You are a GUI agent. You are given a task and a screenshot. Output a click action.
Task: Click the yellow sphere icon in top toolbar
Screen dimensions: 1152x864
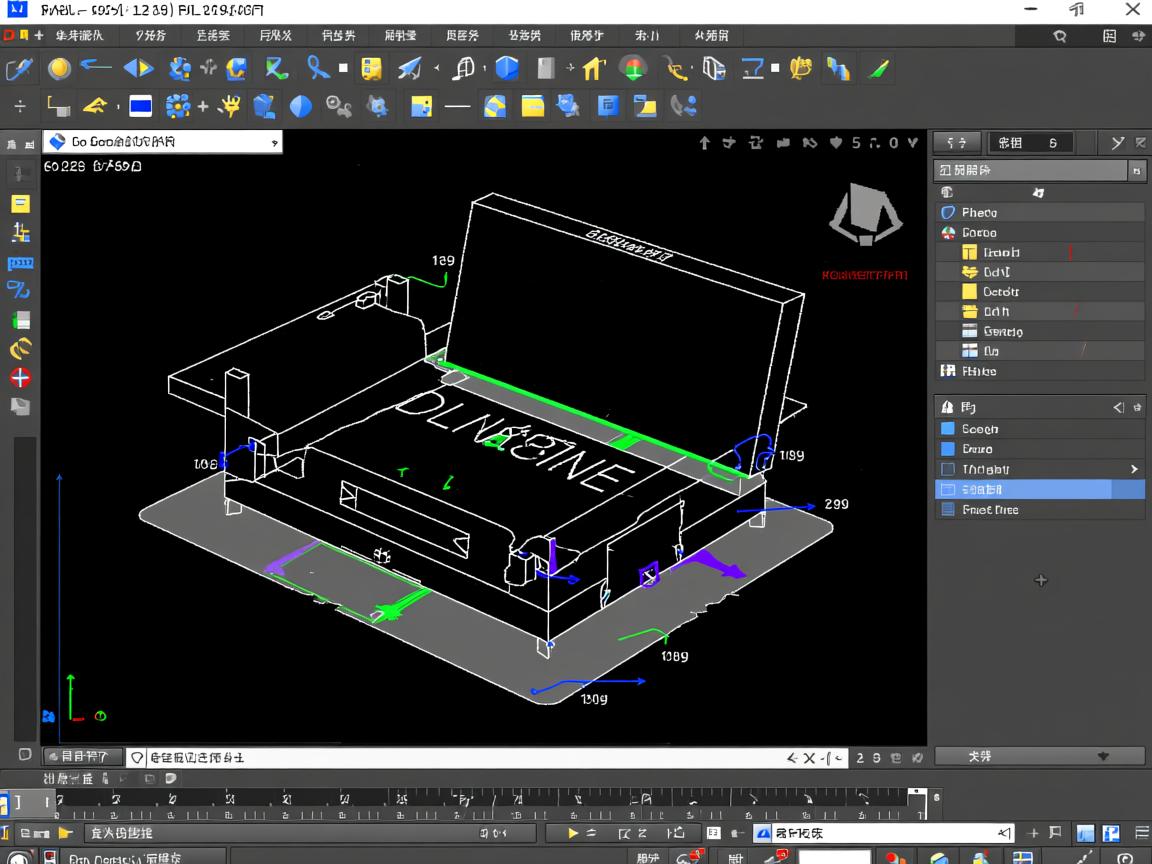59,68
